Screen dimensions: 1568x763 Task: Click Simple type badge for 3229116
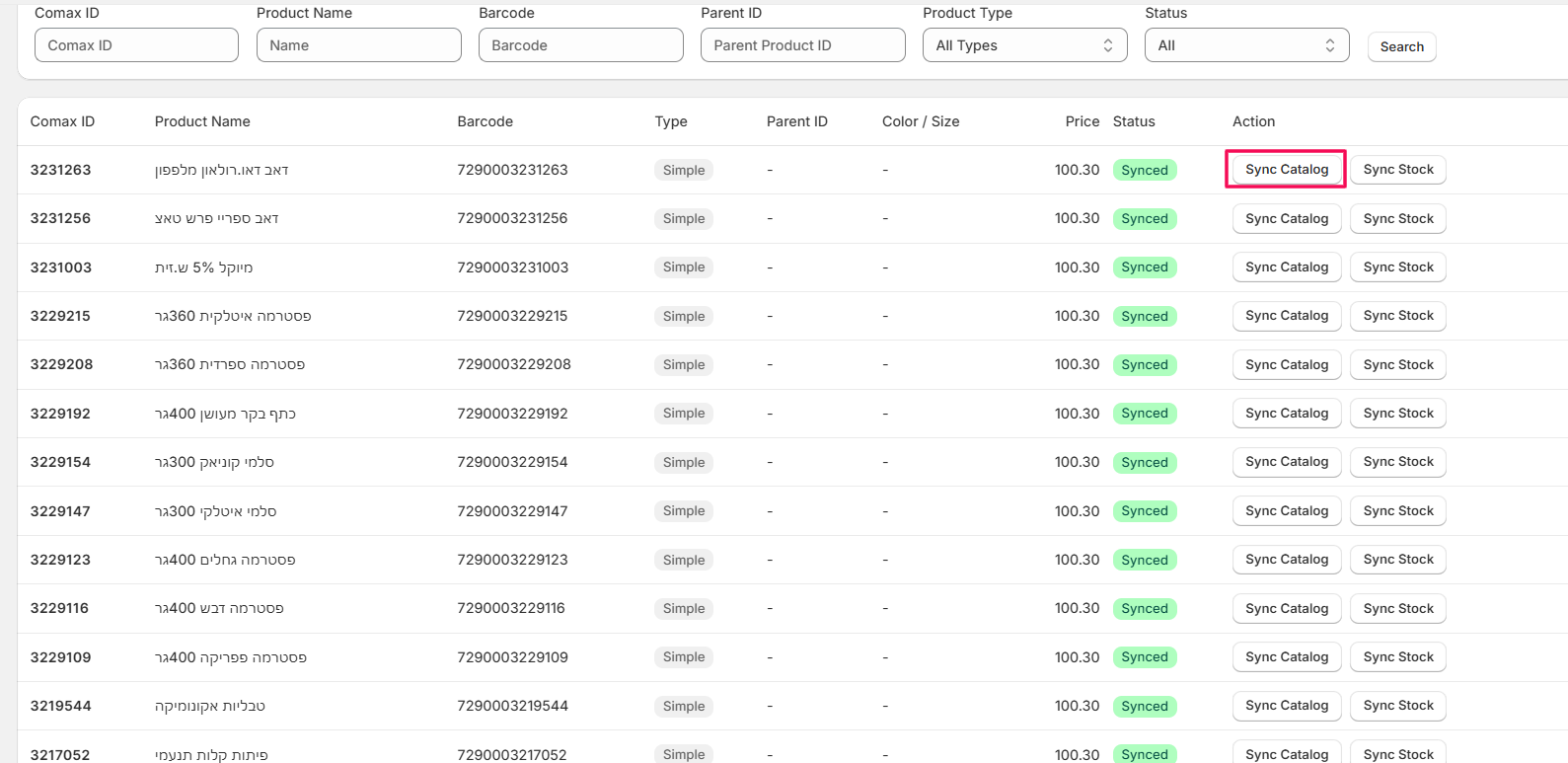(684, 609)
